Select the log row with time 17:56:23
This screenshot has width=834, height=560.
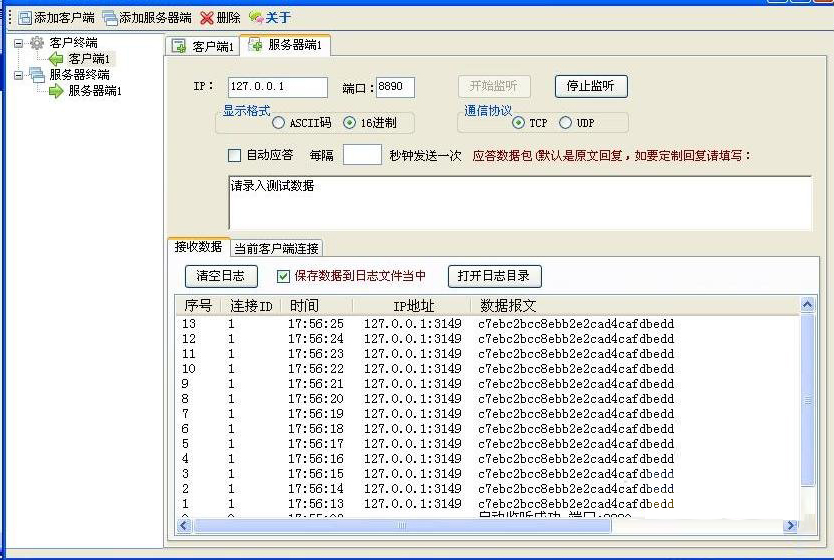pos(487,354)
